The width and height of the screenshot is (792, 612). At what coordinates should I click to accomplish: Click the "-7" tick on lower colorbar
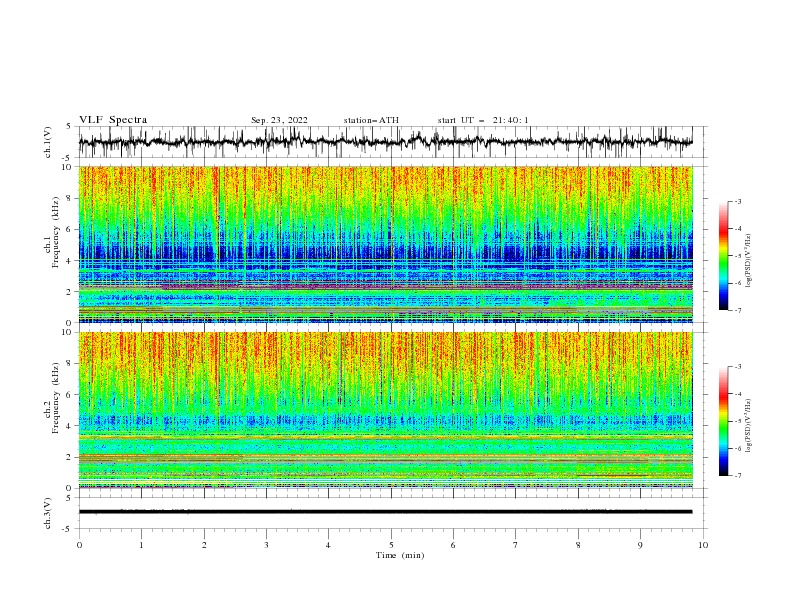[738, 475]
